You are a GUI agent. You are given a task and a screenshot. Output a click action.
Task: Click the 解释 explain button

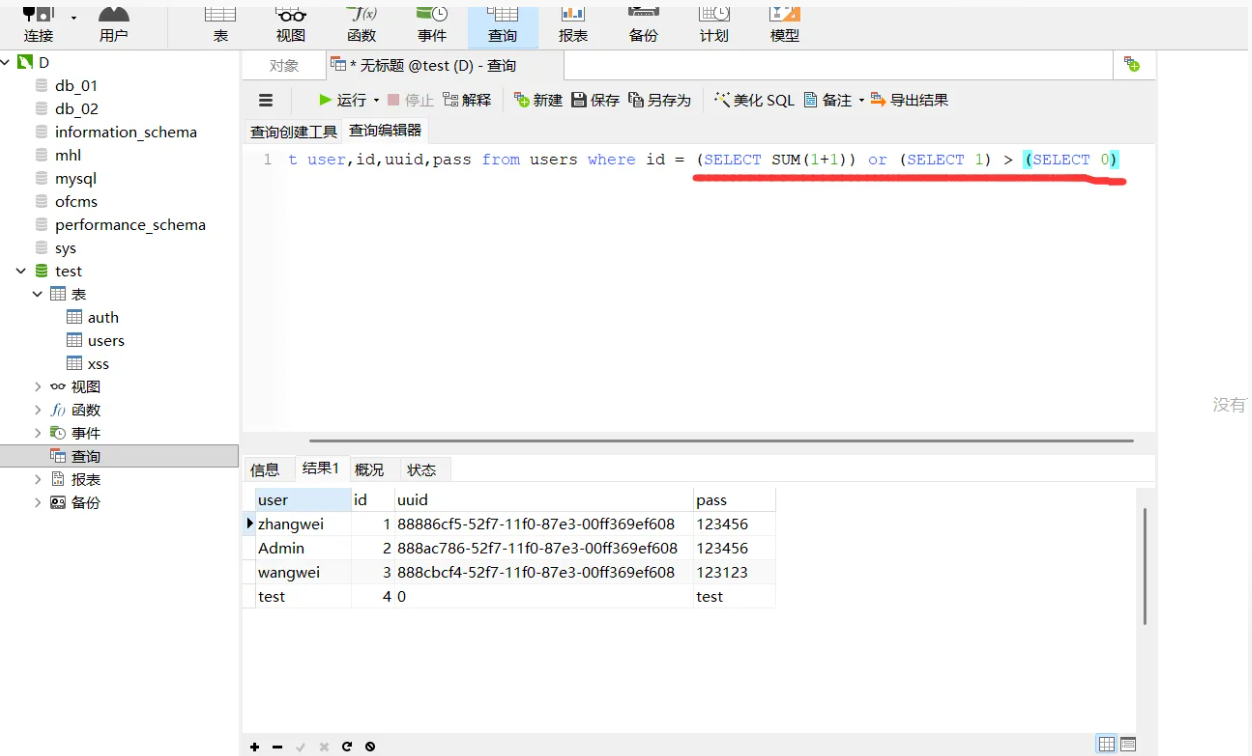(467, 100)
